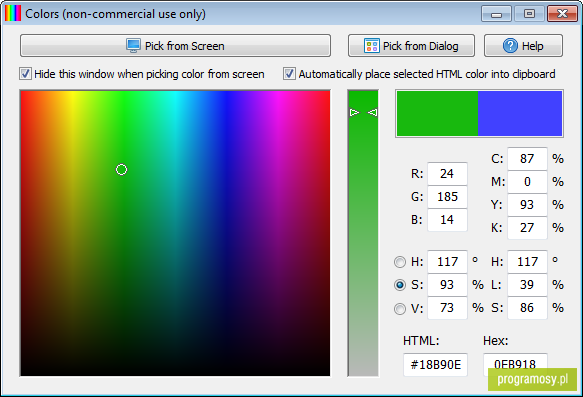Click the blue previous color swatch

coord(520,113)
